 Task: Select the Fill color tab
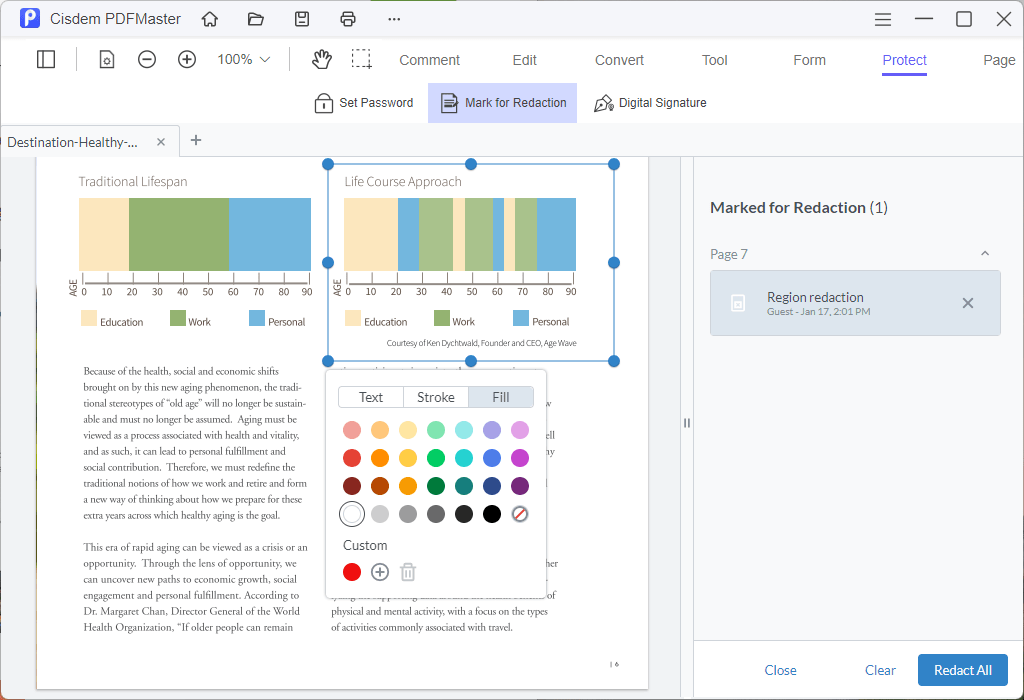[x=501, y=397]
